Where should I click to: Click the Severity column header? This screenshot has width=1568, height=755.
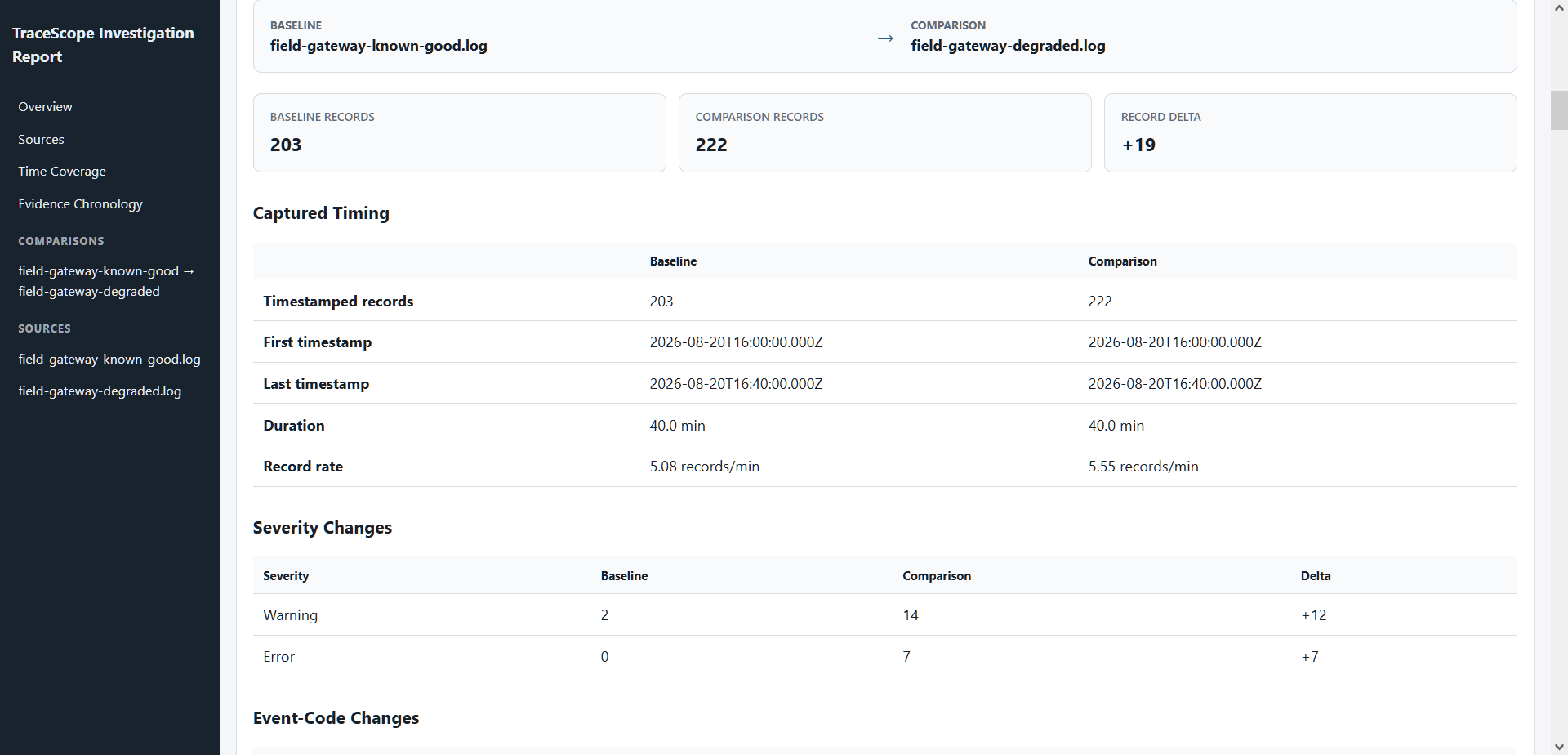(x=286, y=576)
